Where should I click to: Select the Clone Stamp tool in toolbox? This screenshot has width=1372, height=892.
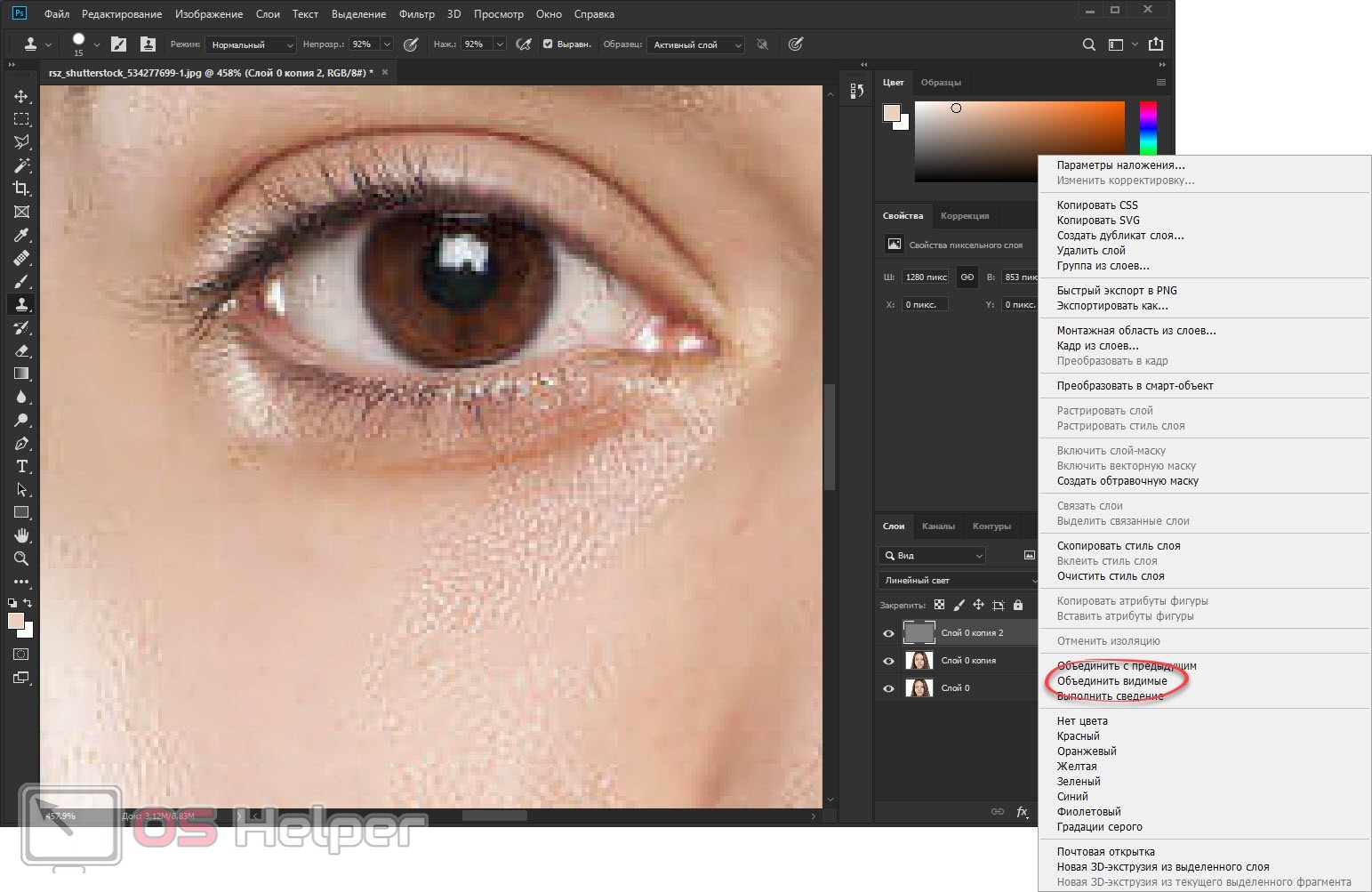(21, 304)
